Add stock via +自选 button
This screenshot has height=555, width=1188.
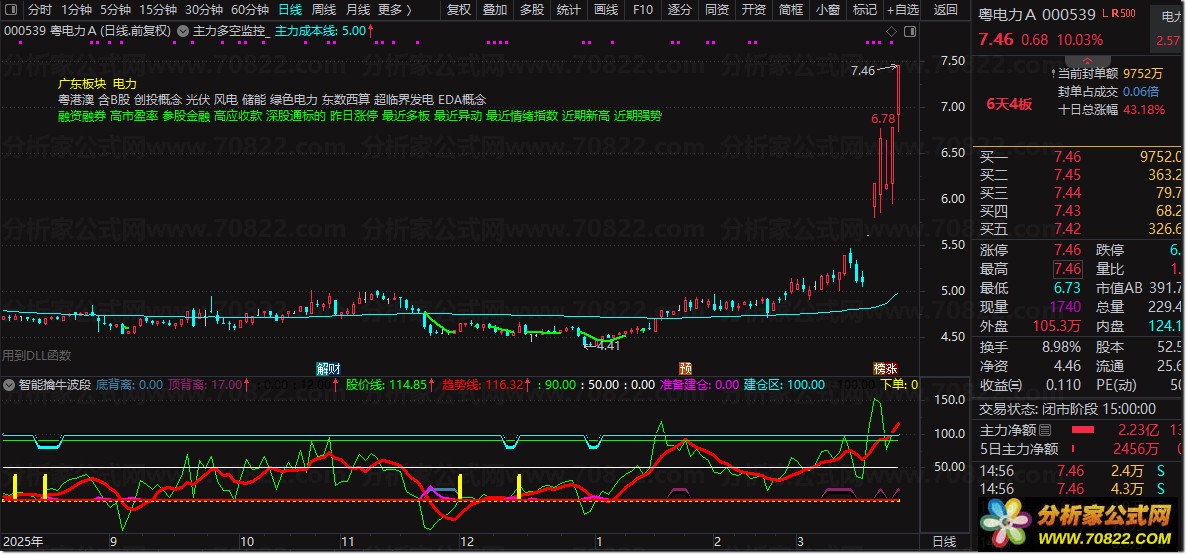901,10
